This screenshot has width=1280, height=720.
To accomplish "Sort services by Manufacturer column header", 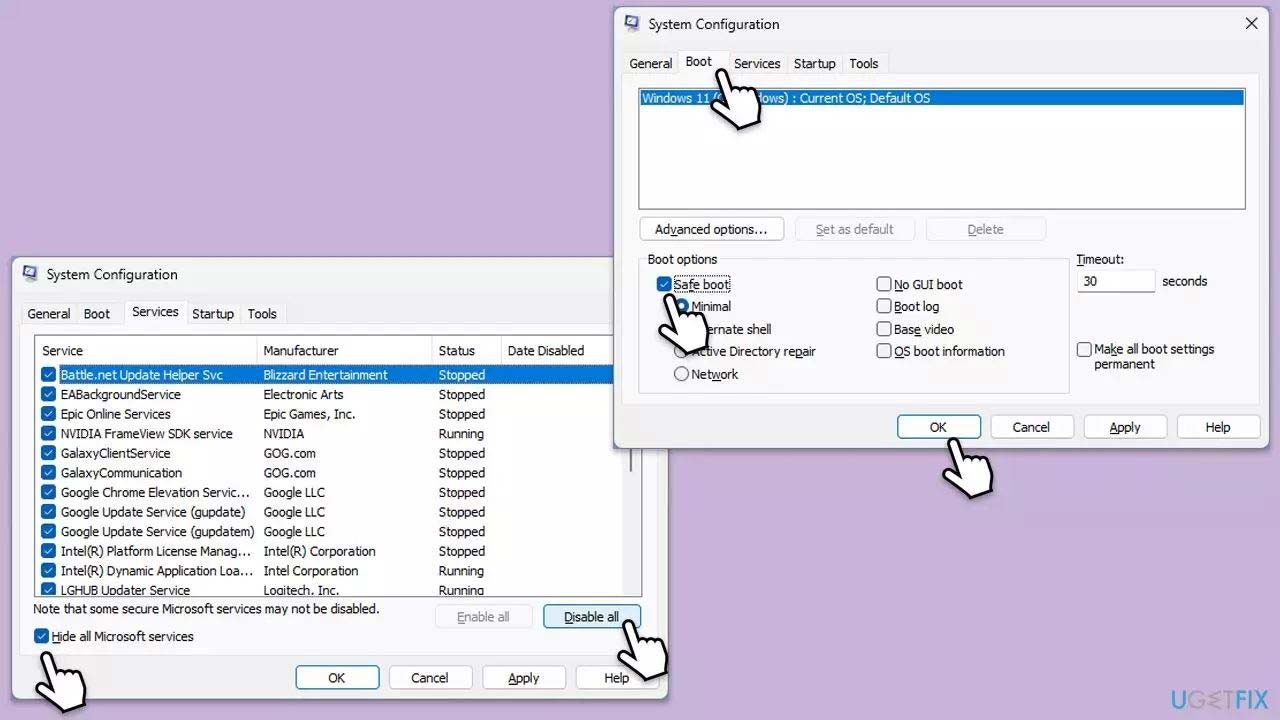I will click(x=345, y=351).
